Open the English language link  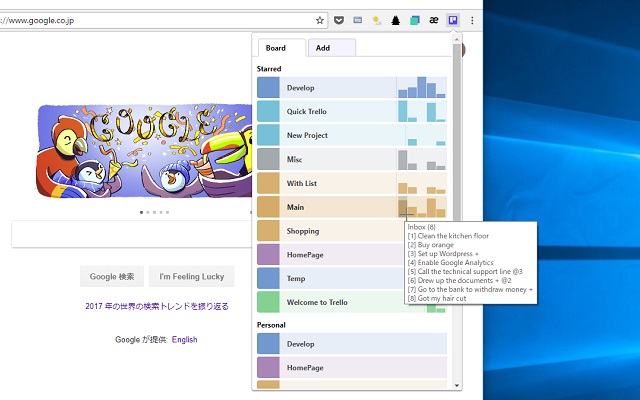pos(184,340)
